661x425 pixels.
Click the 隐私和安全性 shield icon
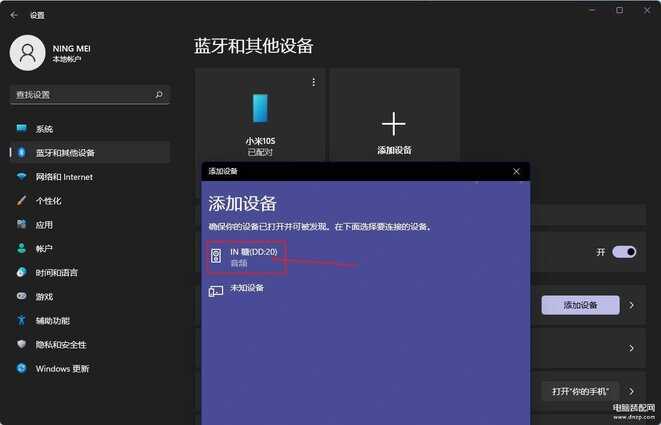coord(21,344)
